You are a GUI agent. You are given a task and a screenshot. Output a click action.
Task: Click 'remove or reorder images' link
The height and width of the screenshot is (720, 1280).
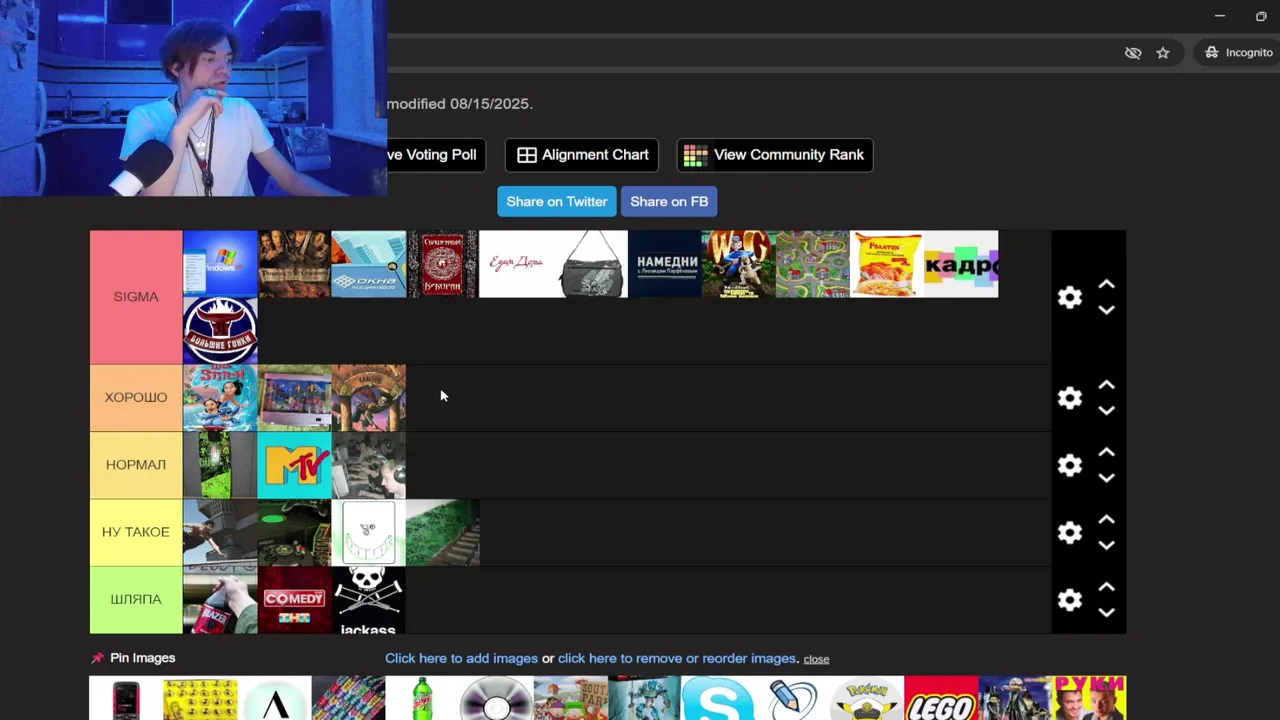tap(677, 658)
